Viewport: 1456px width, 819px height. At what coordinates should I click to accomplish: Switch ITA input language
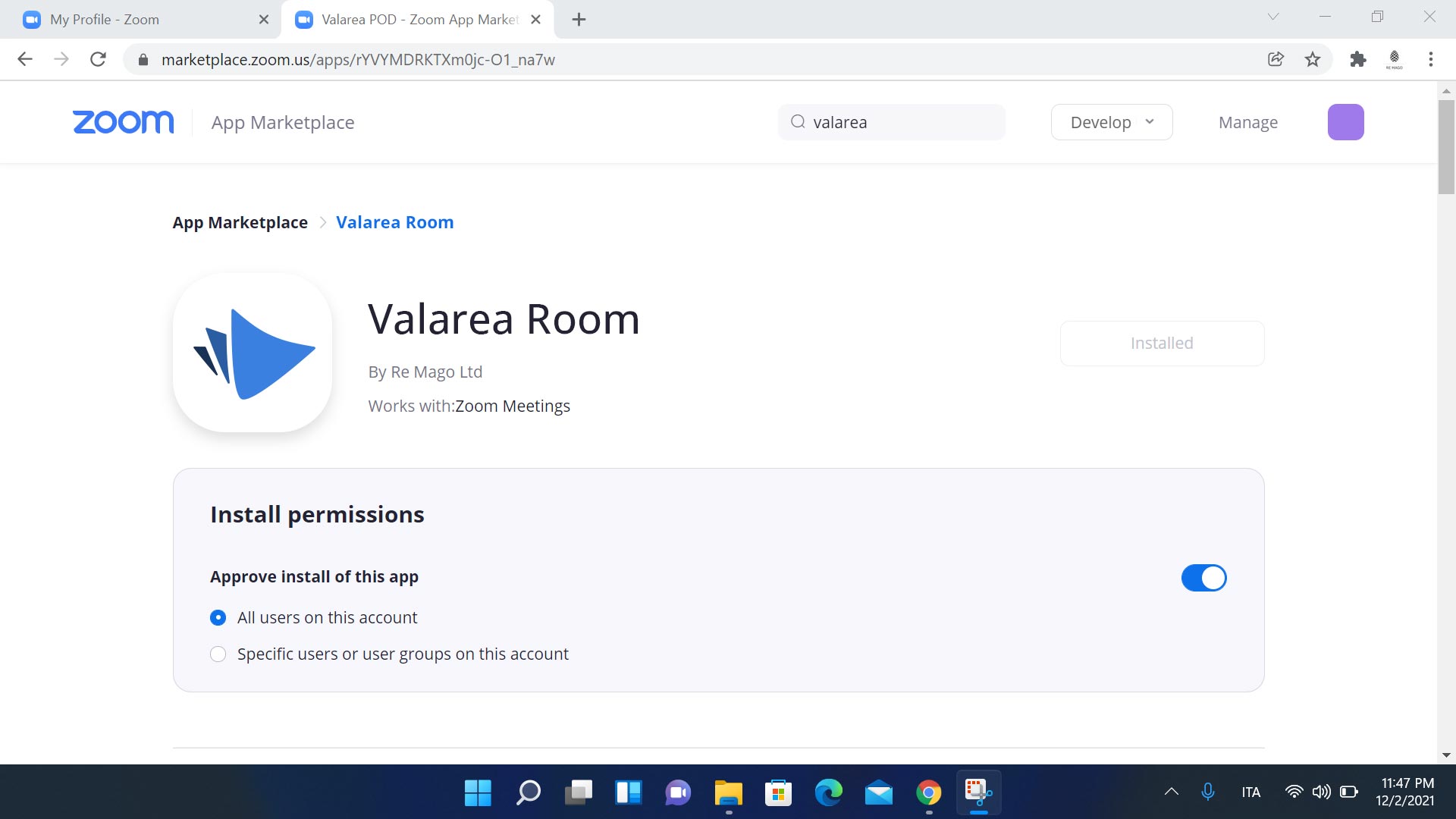click(x=1250, y=792)
